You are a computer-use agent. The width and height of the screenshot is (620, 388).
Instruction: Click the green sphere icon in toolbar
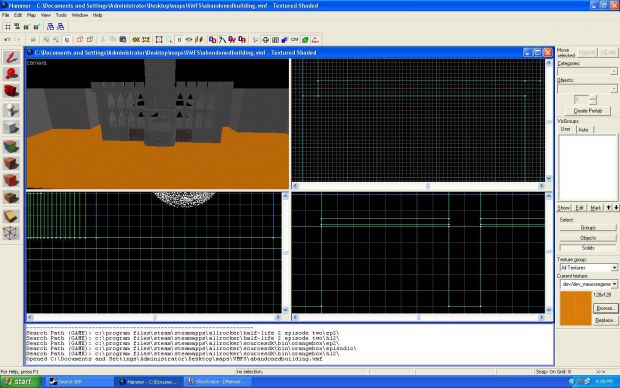(x=305, y=40)
